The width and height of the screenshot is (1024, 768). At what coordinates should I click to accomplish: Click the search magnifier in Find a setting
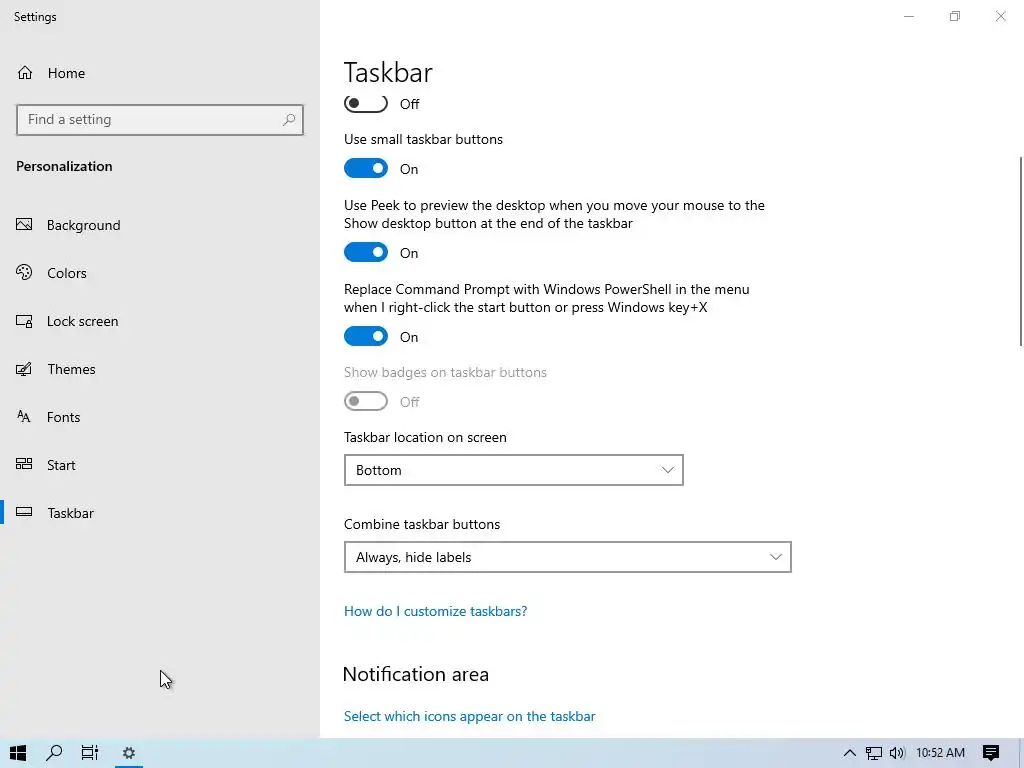click(x=289, y=120)
